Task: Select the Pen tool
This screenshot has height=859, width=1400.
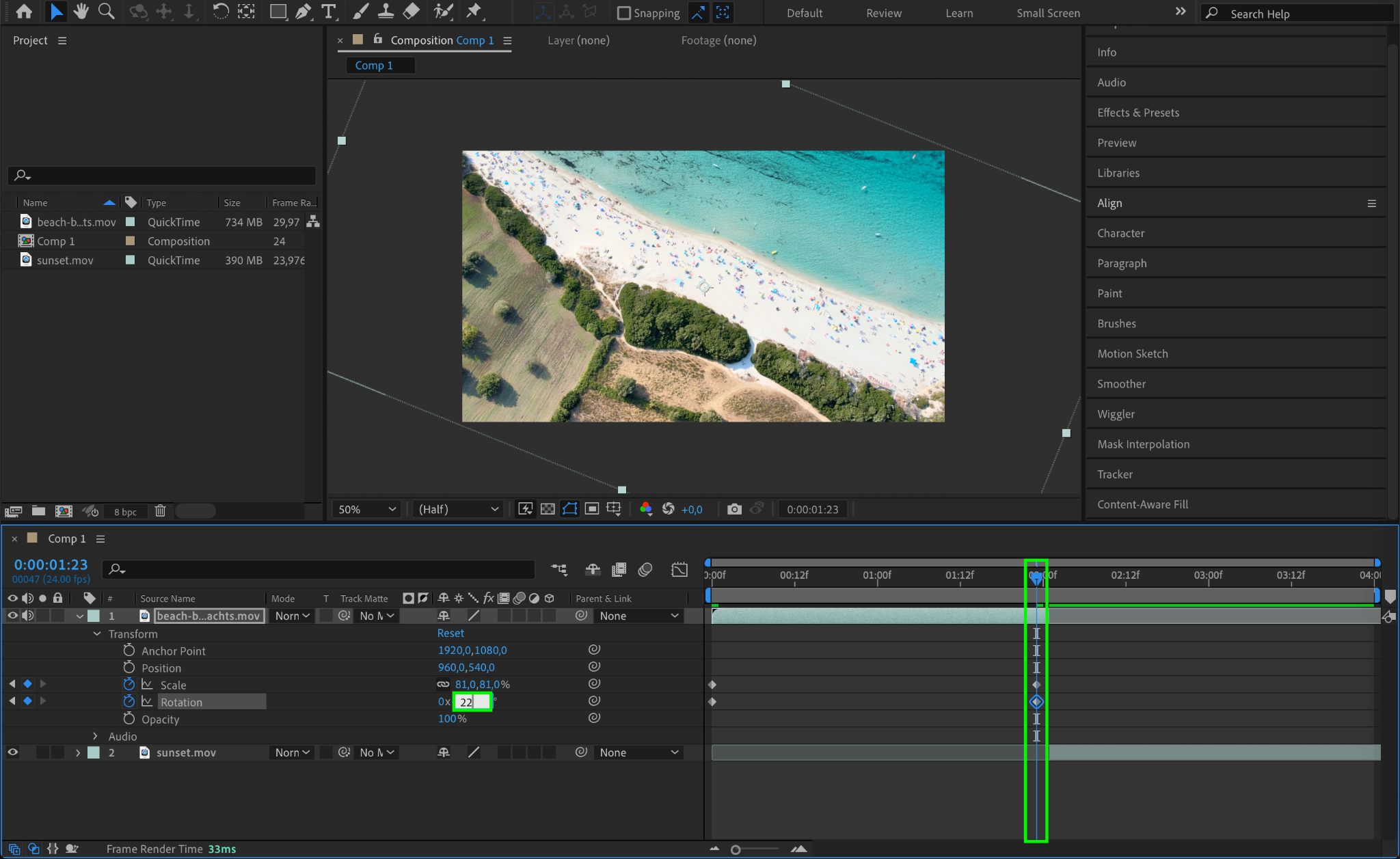Action: tap(303, 12)
